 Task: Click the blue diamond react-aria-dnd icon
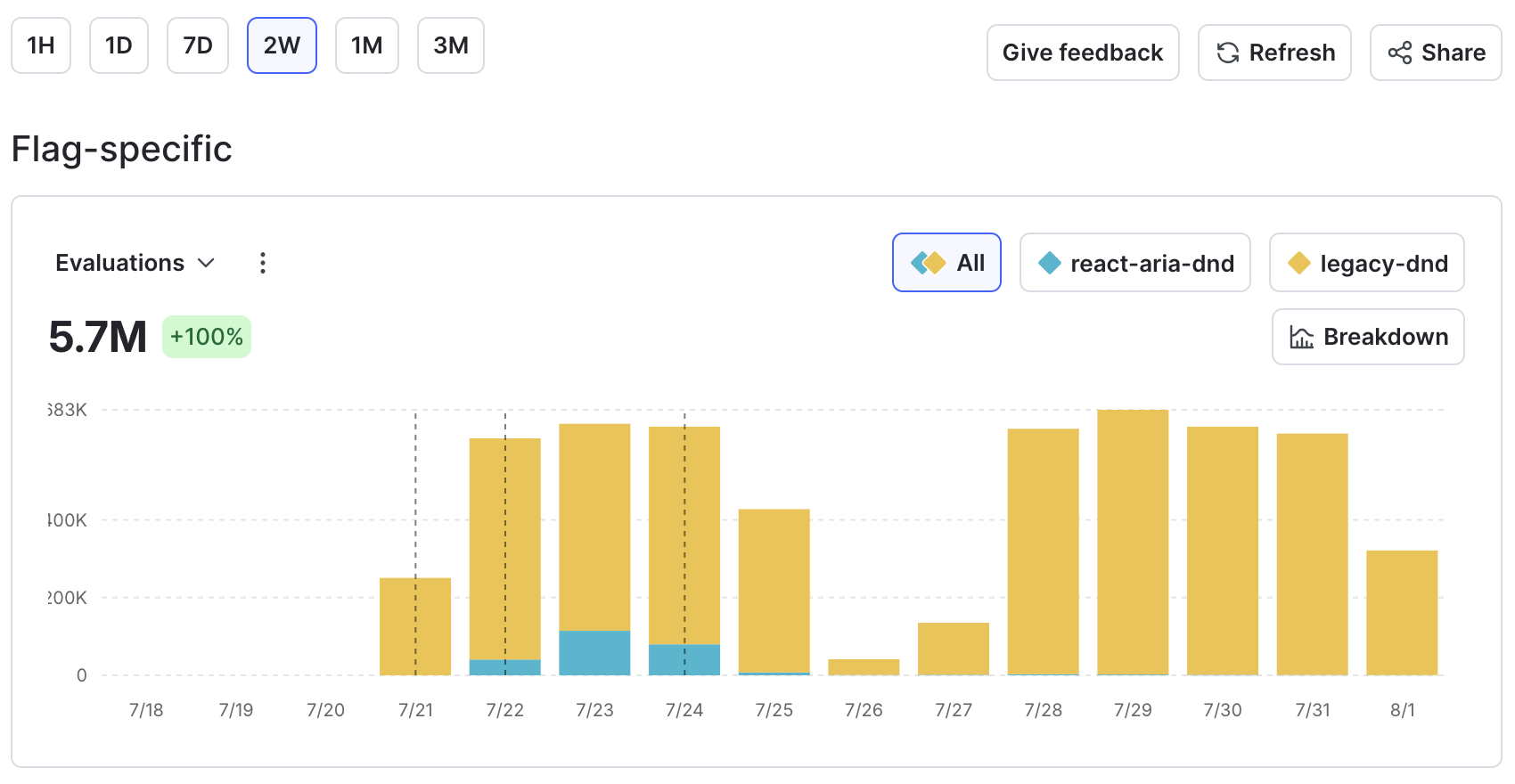pos(1050,263)
